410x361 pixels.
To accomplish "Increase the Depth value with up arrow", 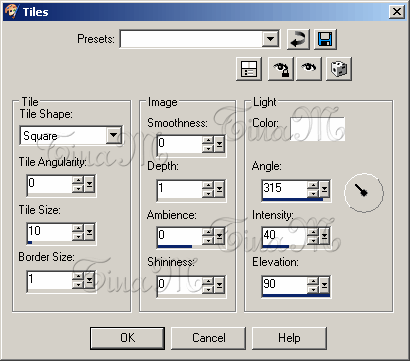I will click(209, 185).
